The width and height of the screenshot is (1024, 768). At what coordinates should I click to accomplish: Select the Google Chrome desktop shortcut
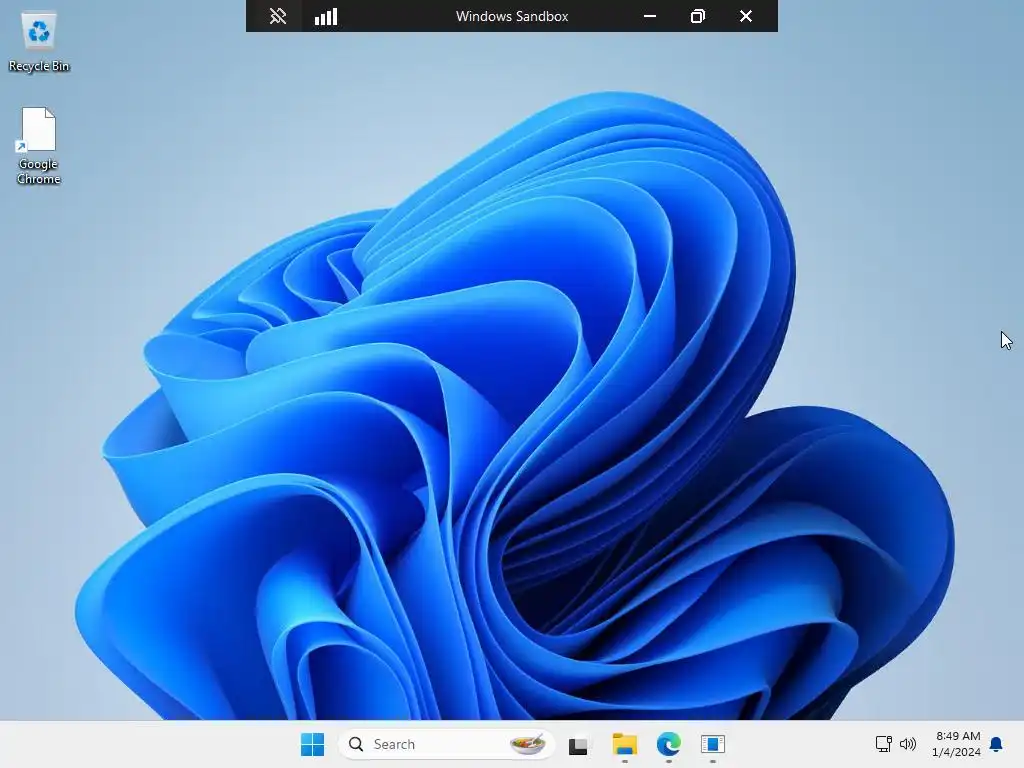point(39,146)
